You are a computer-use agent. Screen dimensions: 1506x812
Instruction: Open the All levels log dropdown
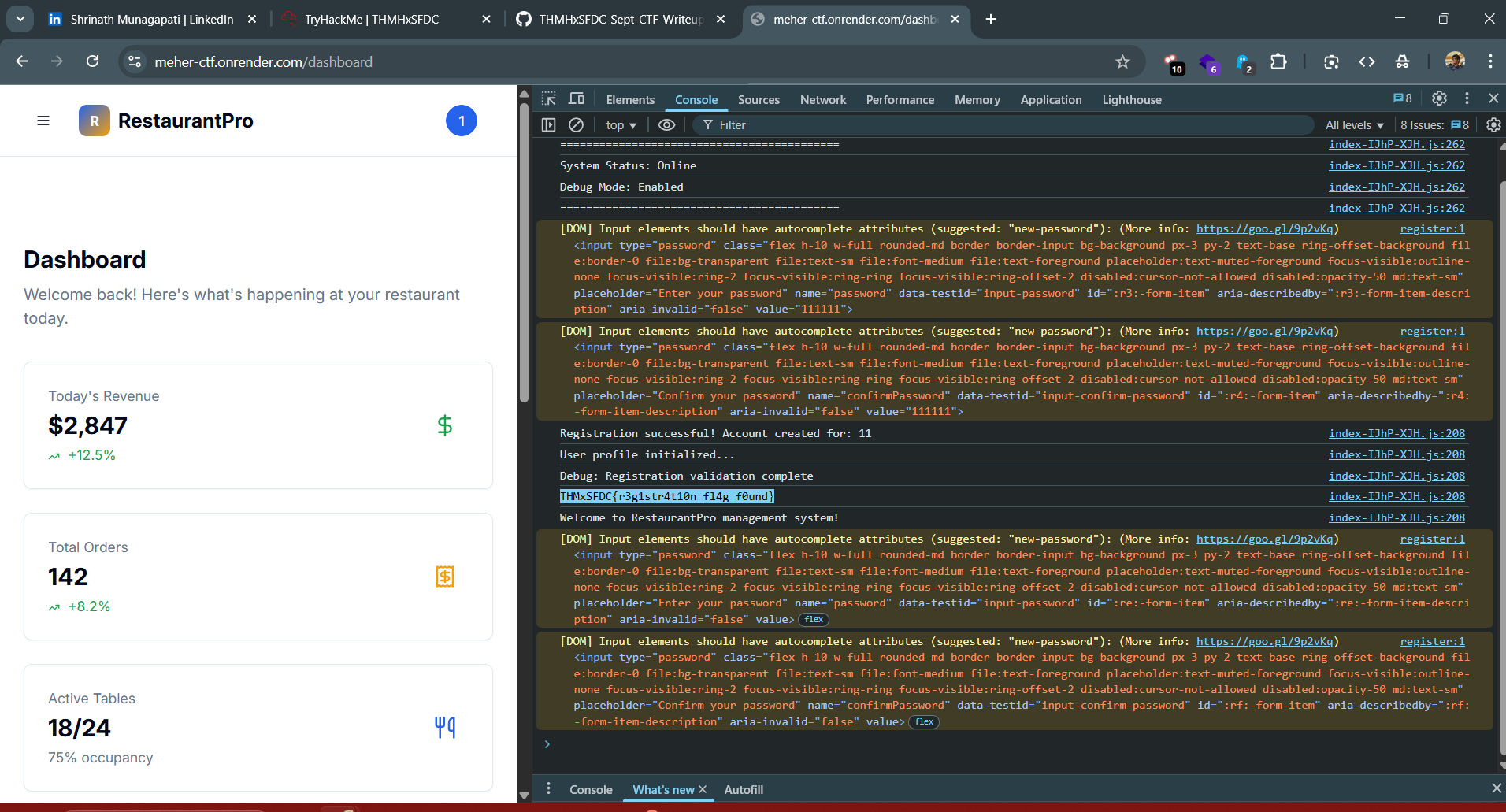point(1354,125)
